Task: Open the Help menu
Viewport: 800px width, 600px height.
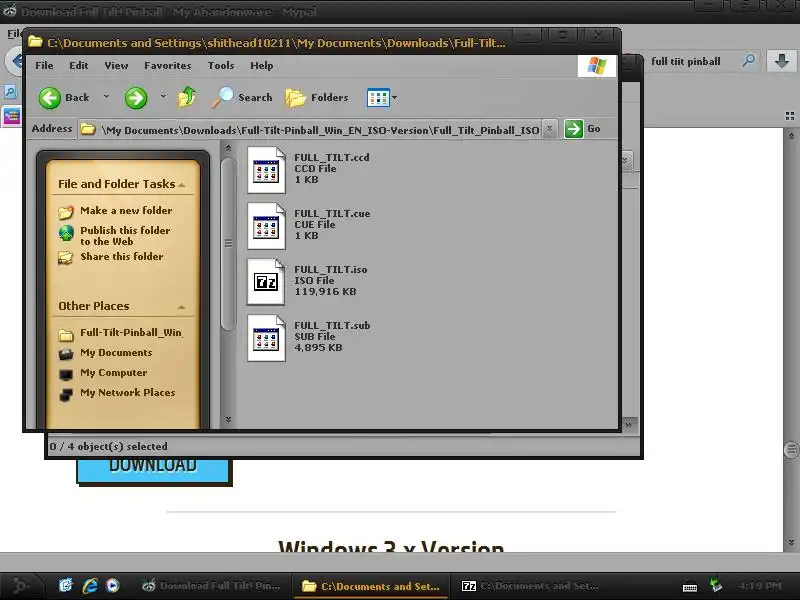Action: coord(261,65)
